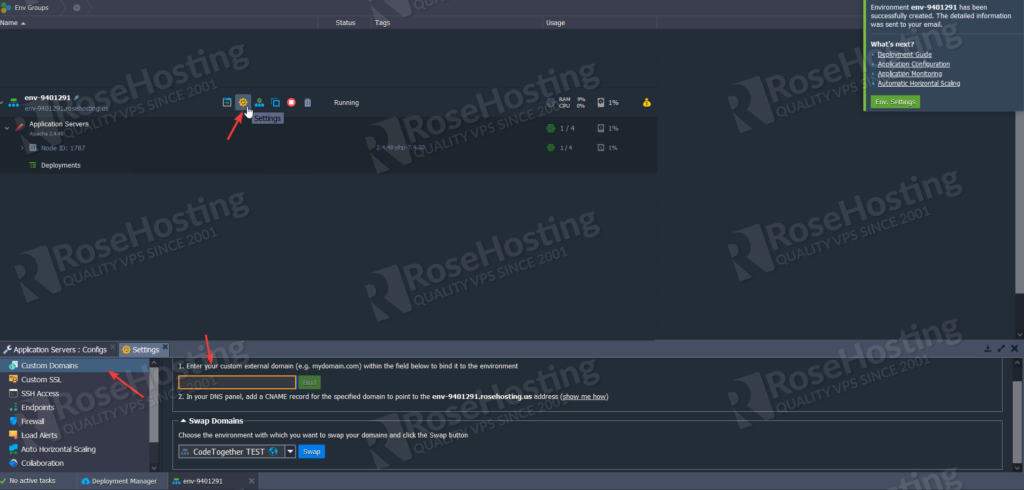This screenshot has height=490, width=1024.
Task: Click the settings list down arrow
Action: pyautogui.click(x=154, y=468)
